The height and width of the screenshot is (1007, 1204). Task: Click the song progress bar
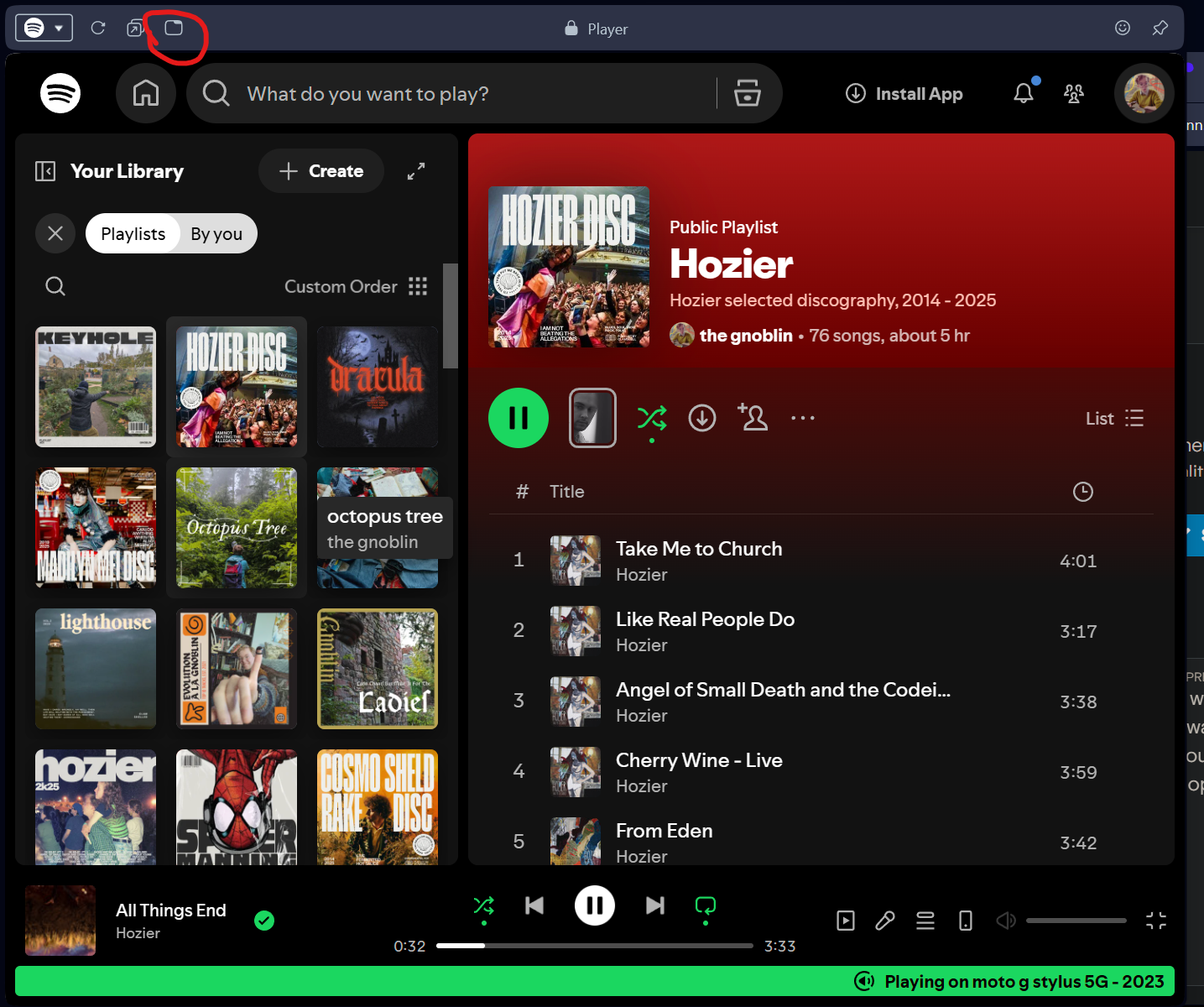pyautogui.click(x=594, y=946)
